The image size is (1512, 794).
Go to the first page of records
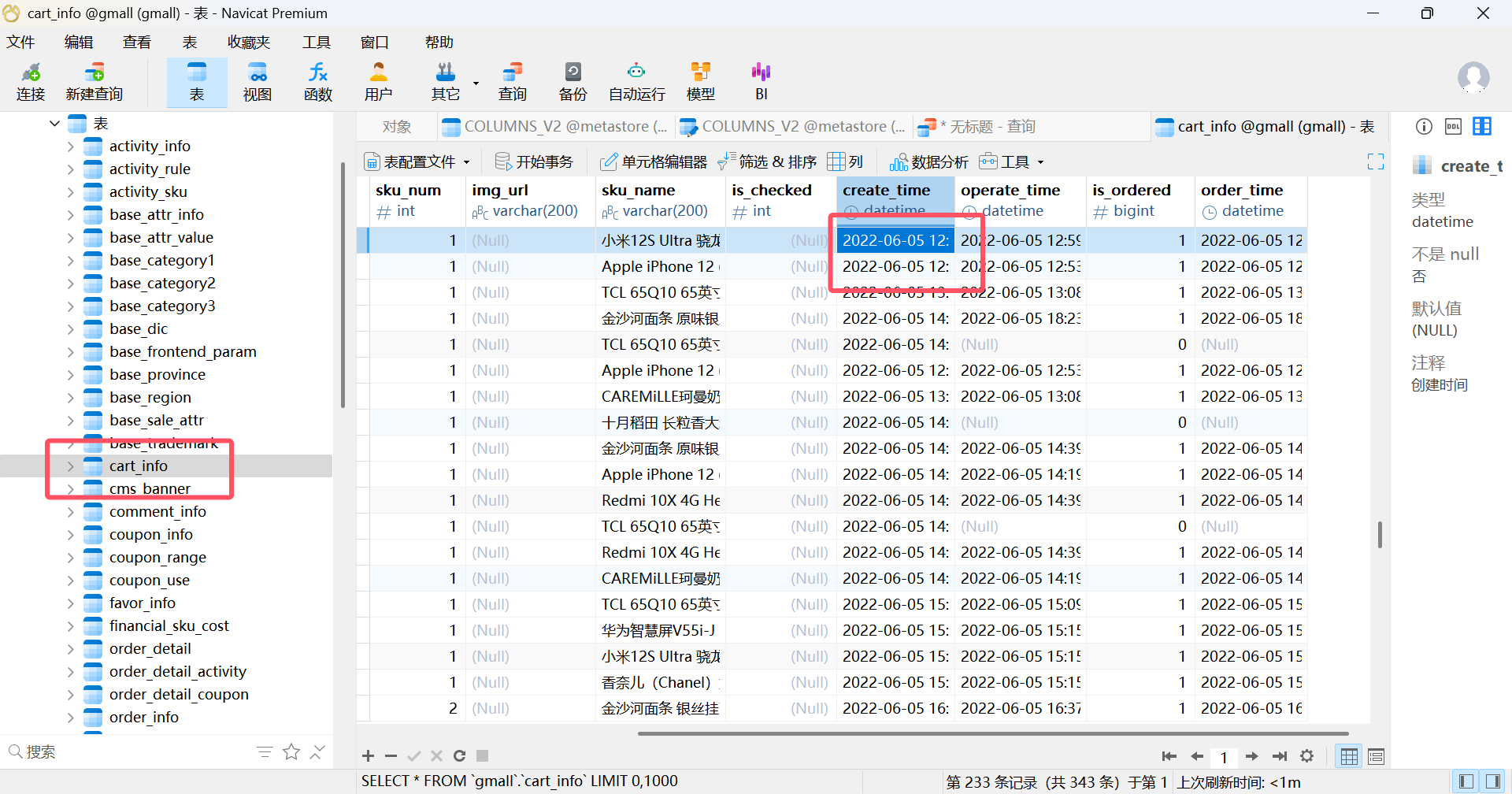pyautogui.click(x=1169, y=756)
